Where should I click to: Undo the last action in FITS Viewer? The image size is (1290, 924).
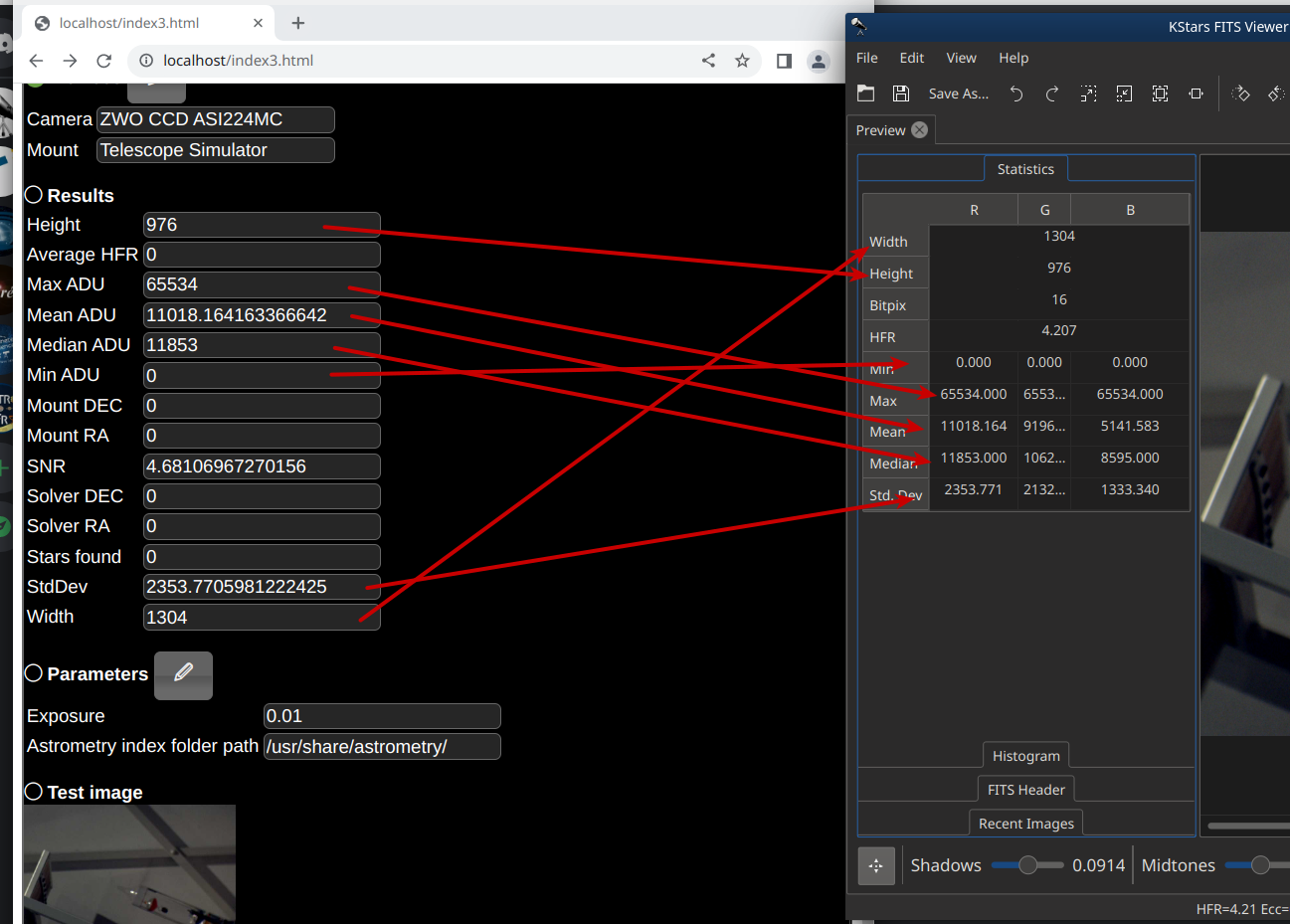pyautogui.click(x=1016, y=93)
